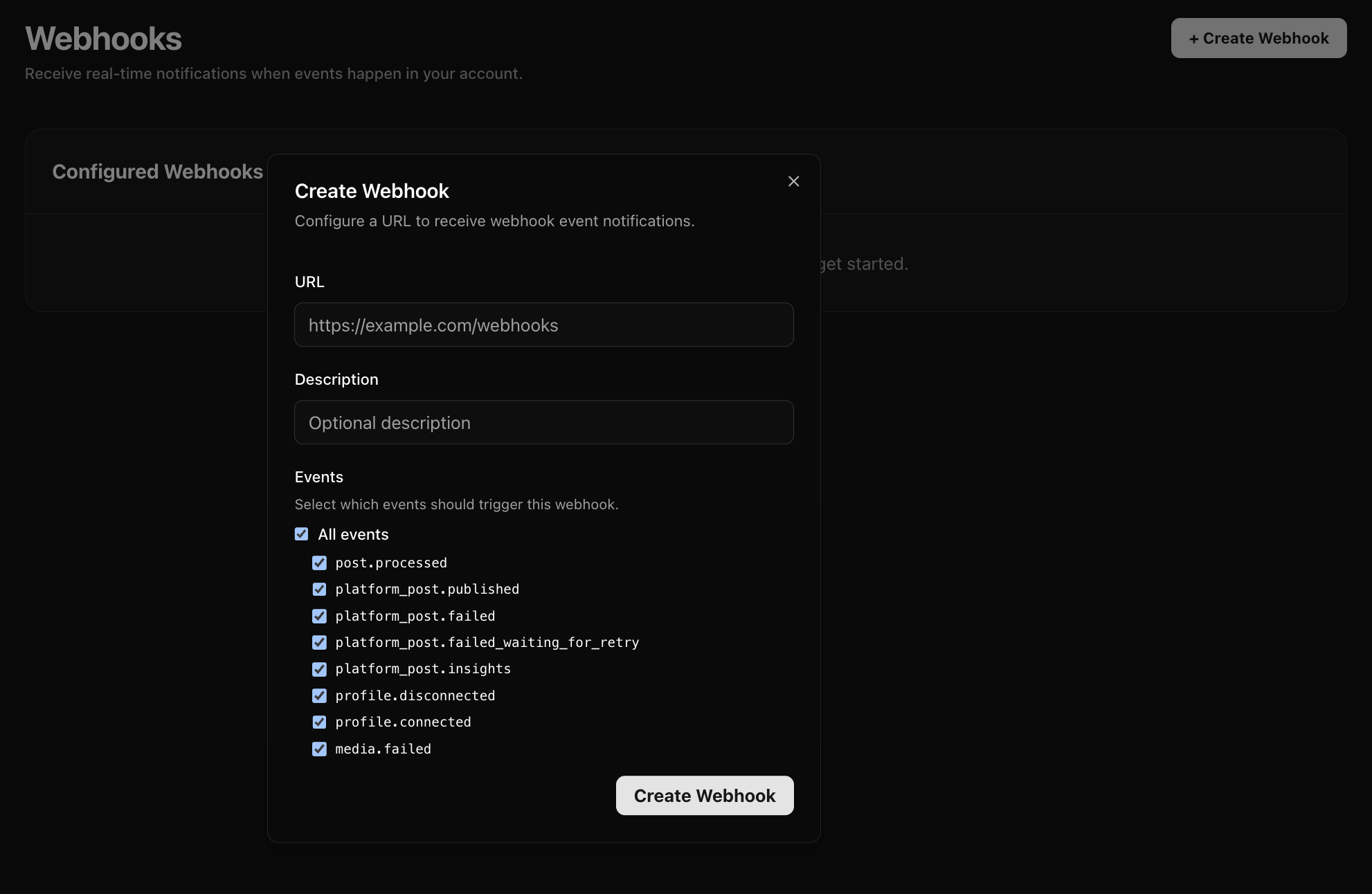Click the Description field label
Screen dimensions: 1372x894
336,379
